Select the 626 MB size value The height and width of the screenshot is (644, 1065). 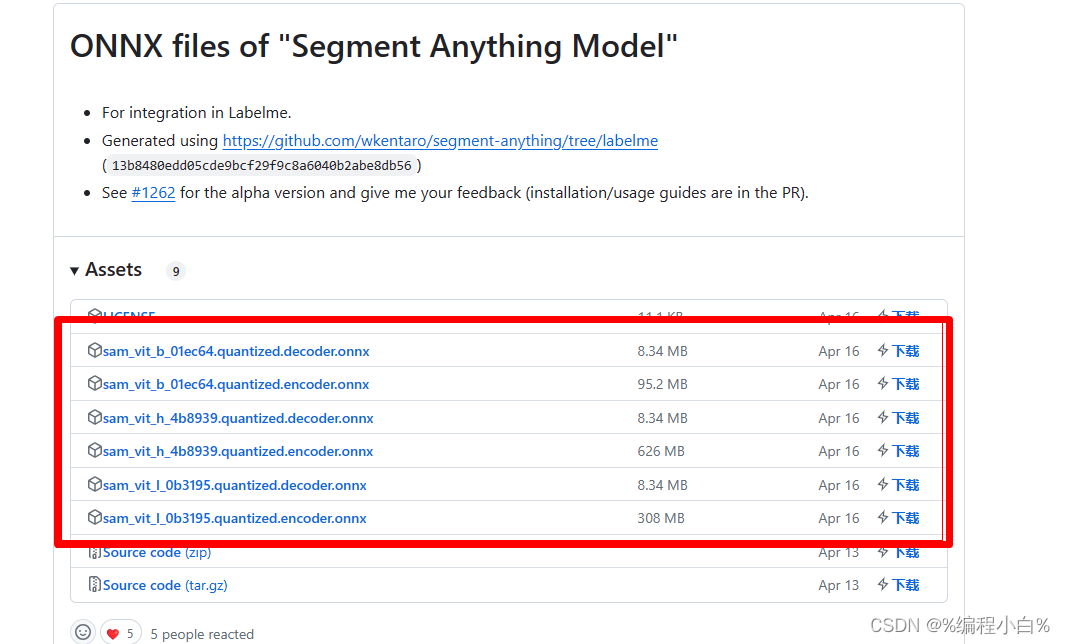pyautogui.click(x=661, y=452)
